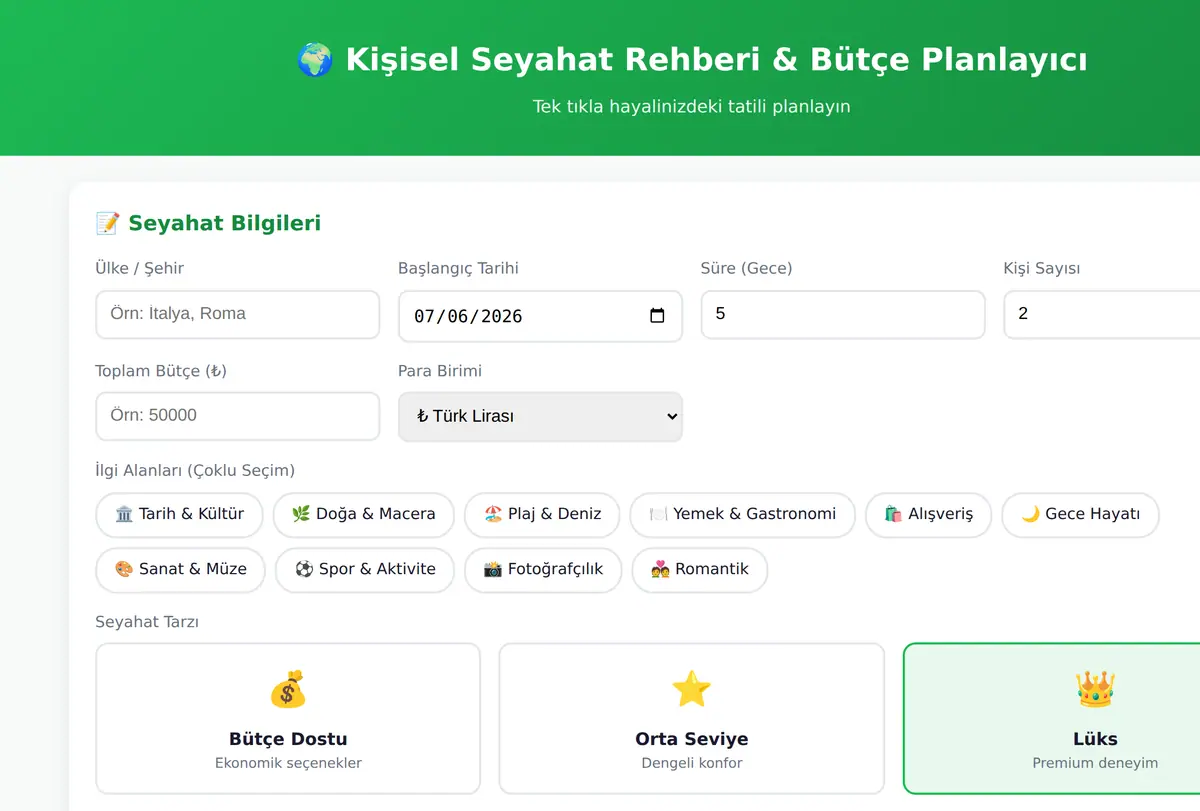Click the Başlangıç Tarihi date field
Screen dimensions: 1200x811
click(540, 316)
